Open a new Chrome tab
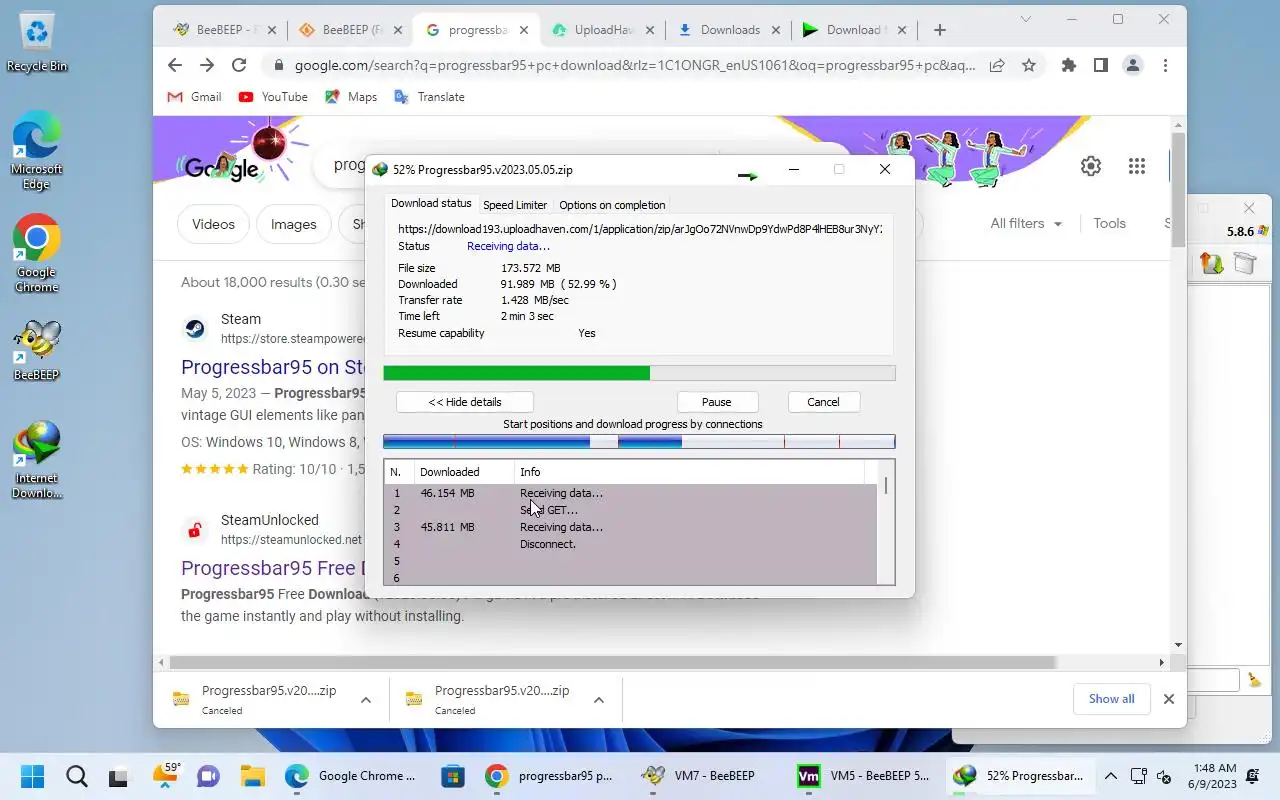 coord(939,30)
